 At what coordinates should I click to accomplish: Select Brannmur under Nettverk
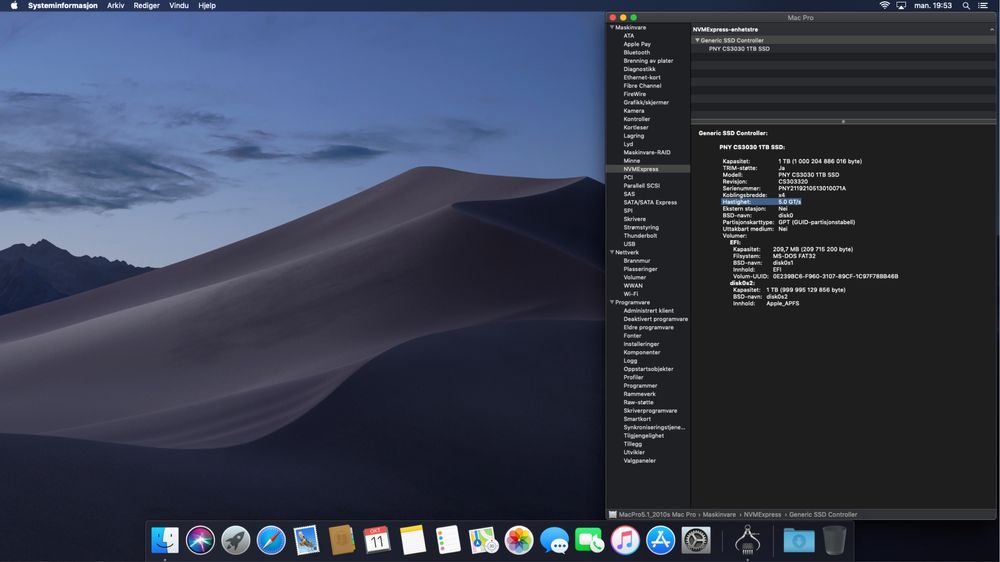point(636,260)
